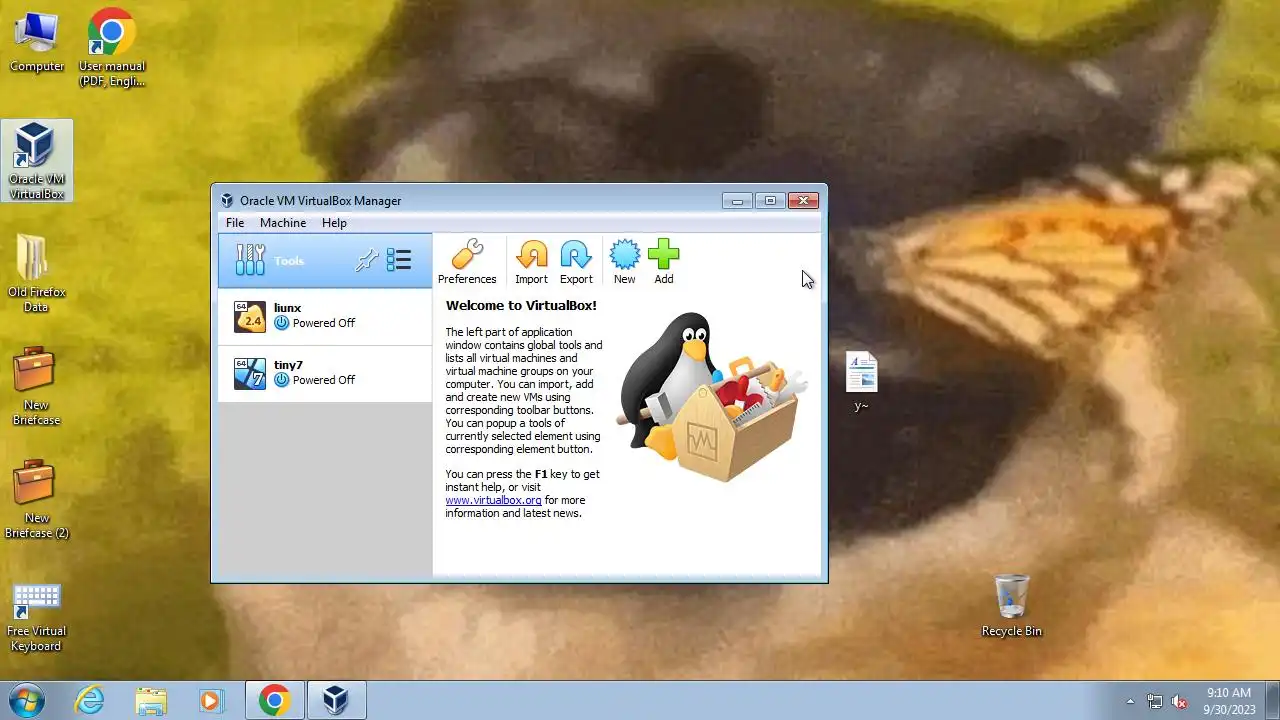Screen dimensions: 1280x720
Task: Select the y~ document on desktop
Action: pyautogui.click(x=861, y=381)
